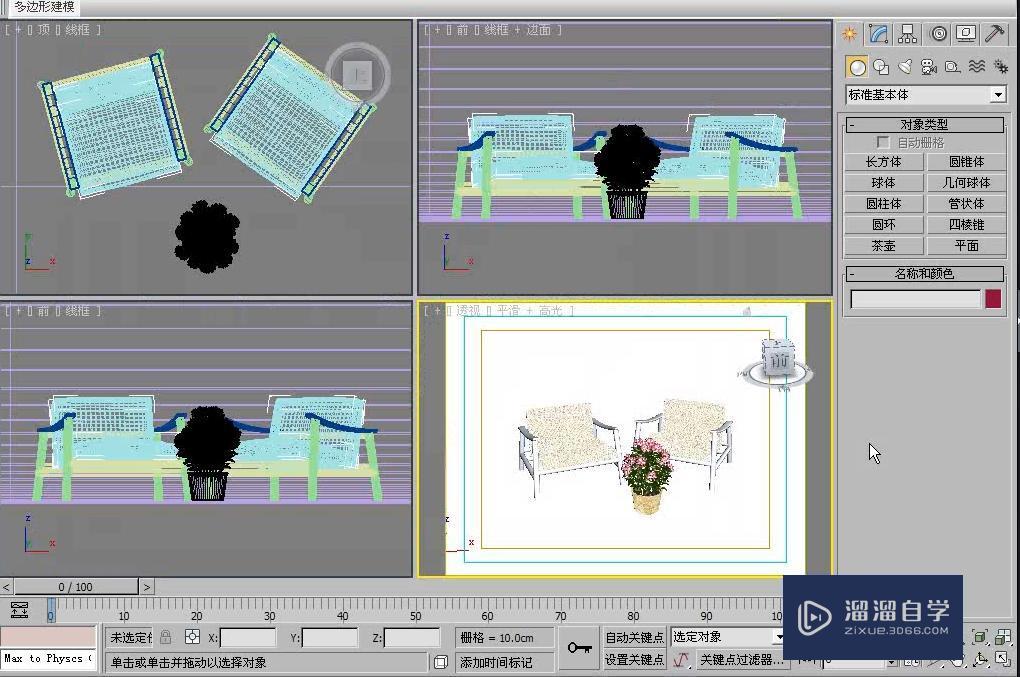1020x677 pixels.
Task: Click the ViewCube in the top viewport
Action: click(358, 74)
